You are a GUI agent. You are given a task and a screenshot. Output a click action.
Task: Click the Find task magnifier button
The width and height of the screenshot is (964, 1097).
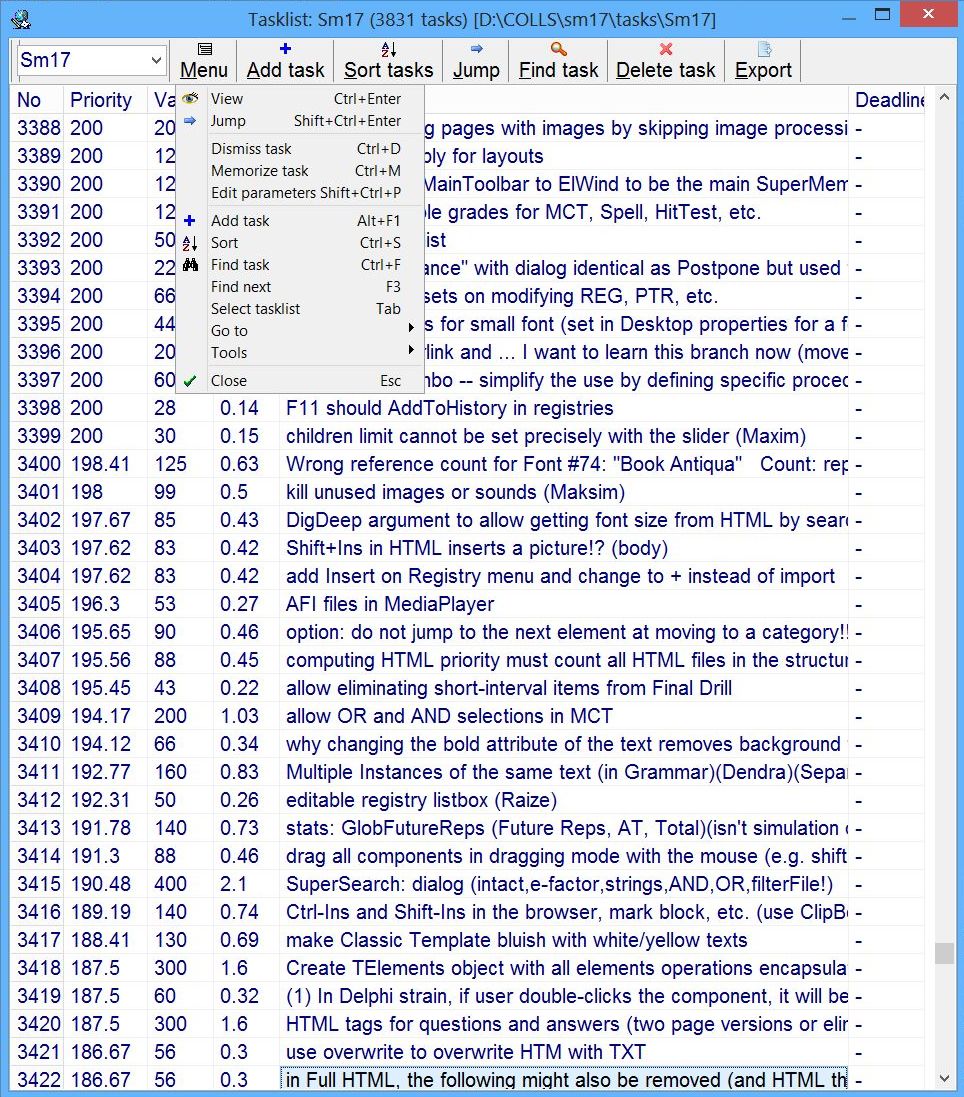point(558,61)
